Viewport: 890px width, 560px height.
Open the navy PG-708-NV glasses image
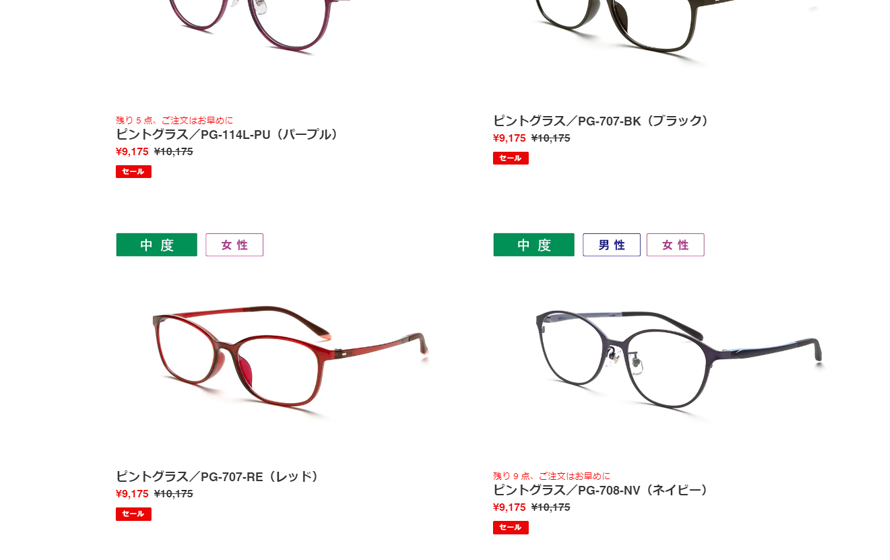click(x=678, y=358)
